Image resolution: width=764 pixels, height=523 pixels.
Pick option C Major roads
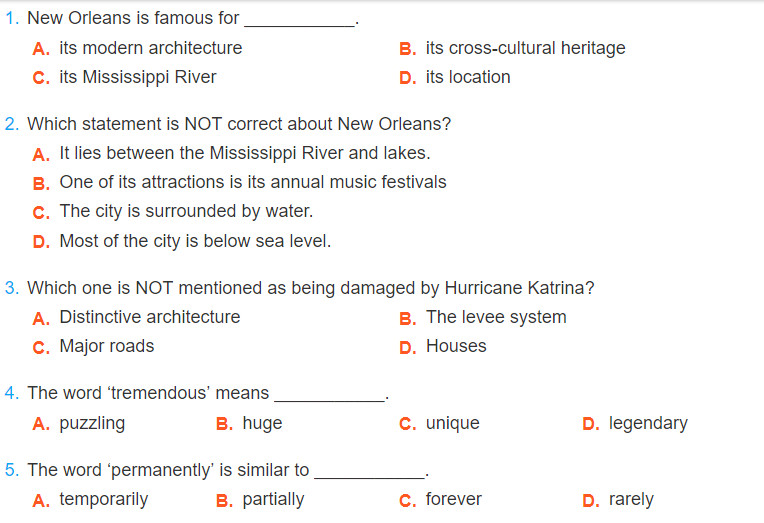(93, 346)
